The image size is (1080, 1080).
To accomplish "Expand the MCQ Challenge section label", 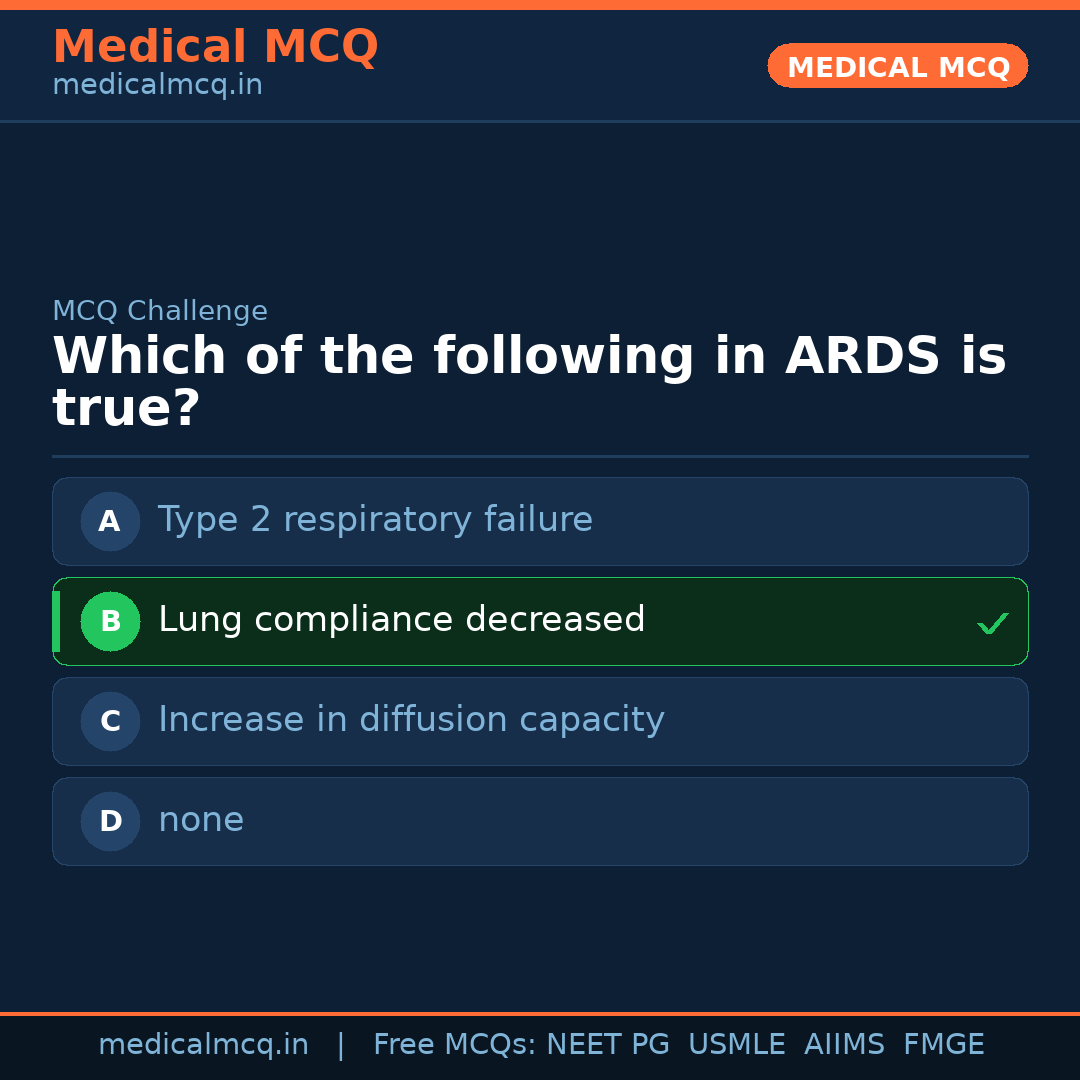I will tap(160, 311).
